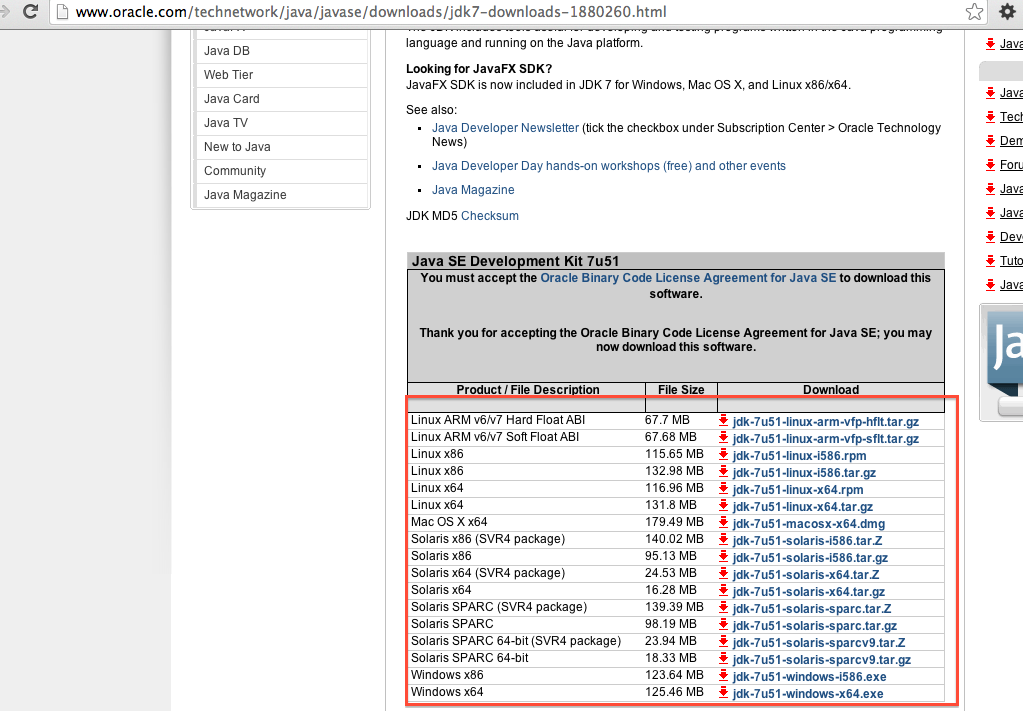The height and width of the screenshot is (711, 1023).
Task: Download jdk-7u51-linux-arm-vfp-sflt.tar.gz
Action: coord(826,439)
